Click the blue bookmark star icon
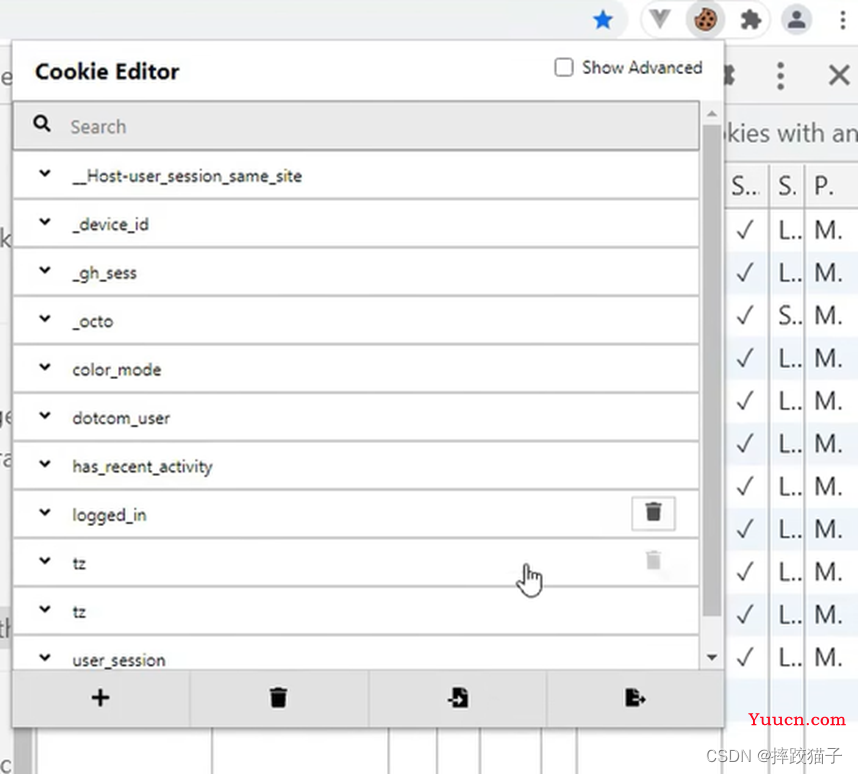 [x=603, y=20]
